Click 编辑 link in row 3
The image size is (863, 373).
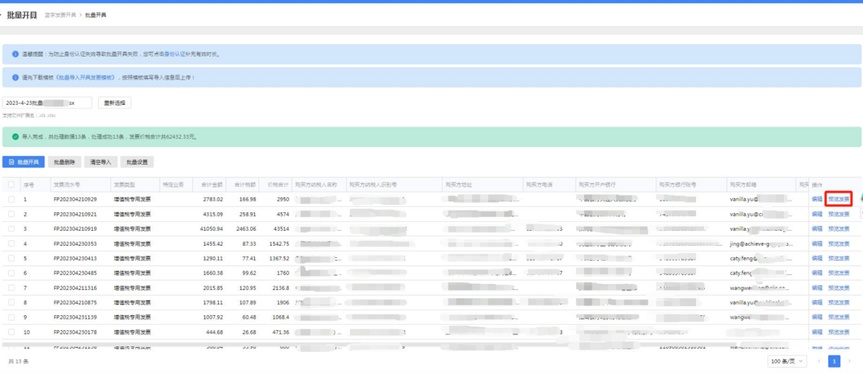pos(817,228)
